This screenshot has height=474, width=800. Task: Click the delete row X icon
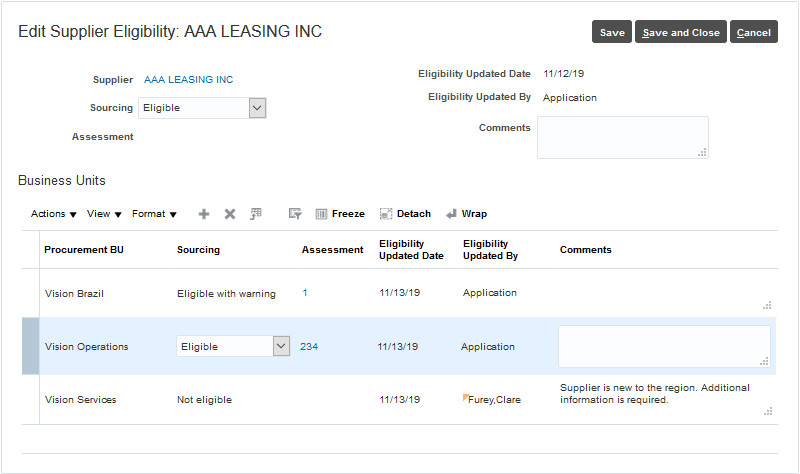(230, 214)
